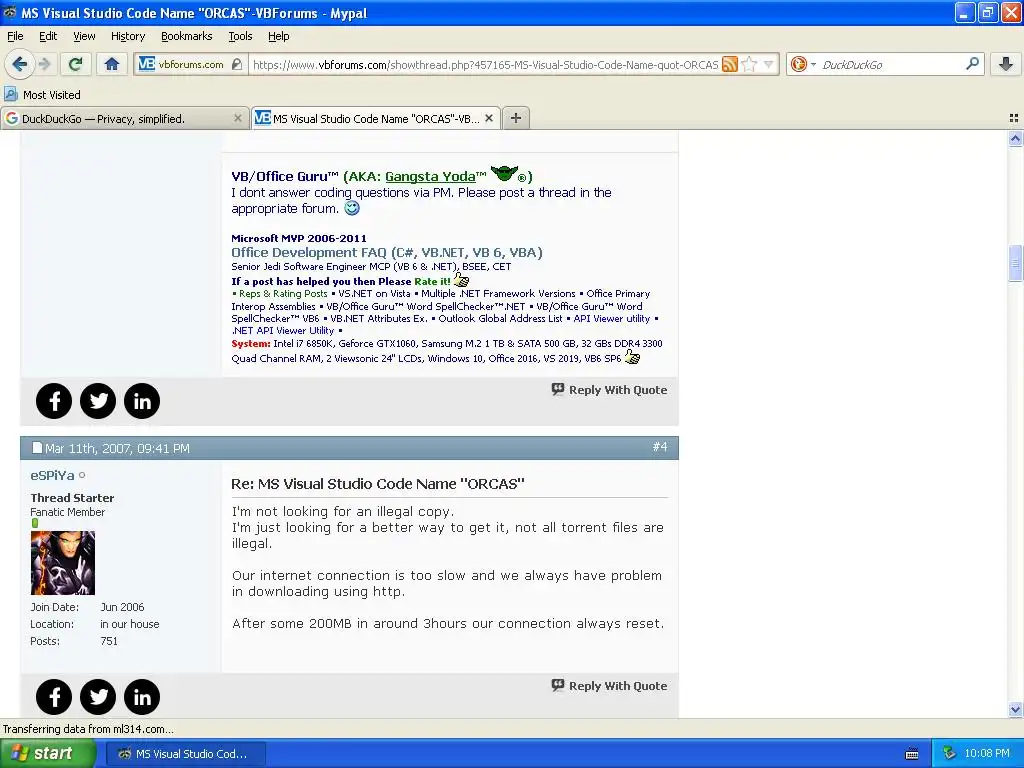This screenshot has height=768, width=1024.
Task: Select MS Visual Studio taskbar button
Action: [185, 754]
